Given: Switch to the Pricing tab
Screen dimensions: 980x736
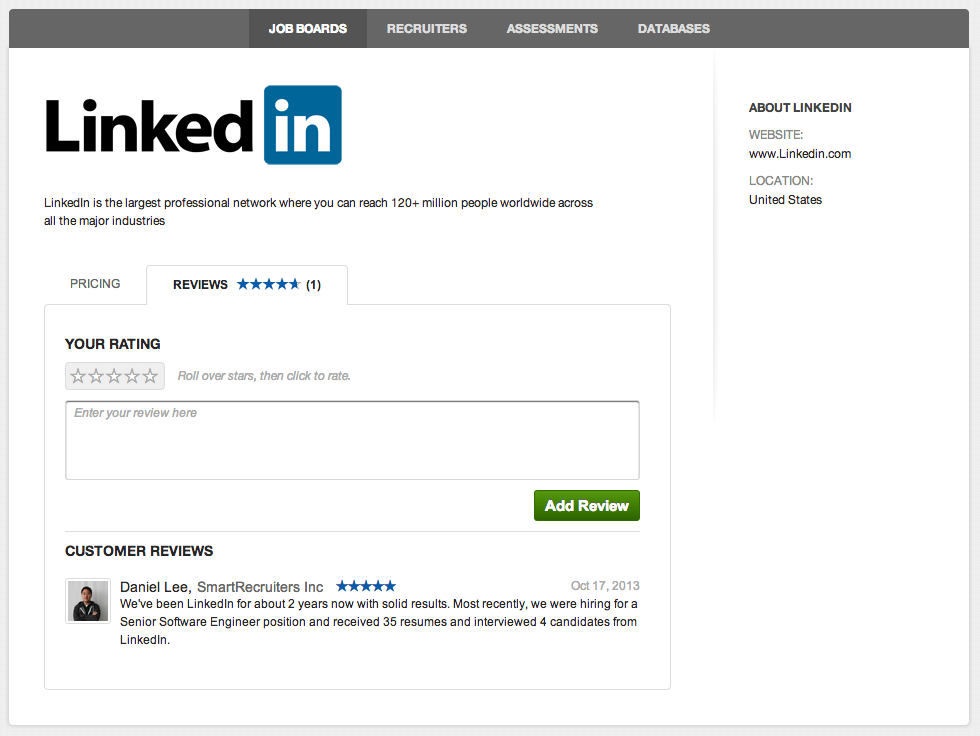Looking at the screenshot, I should [x=95, y=284].
